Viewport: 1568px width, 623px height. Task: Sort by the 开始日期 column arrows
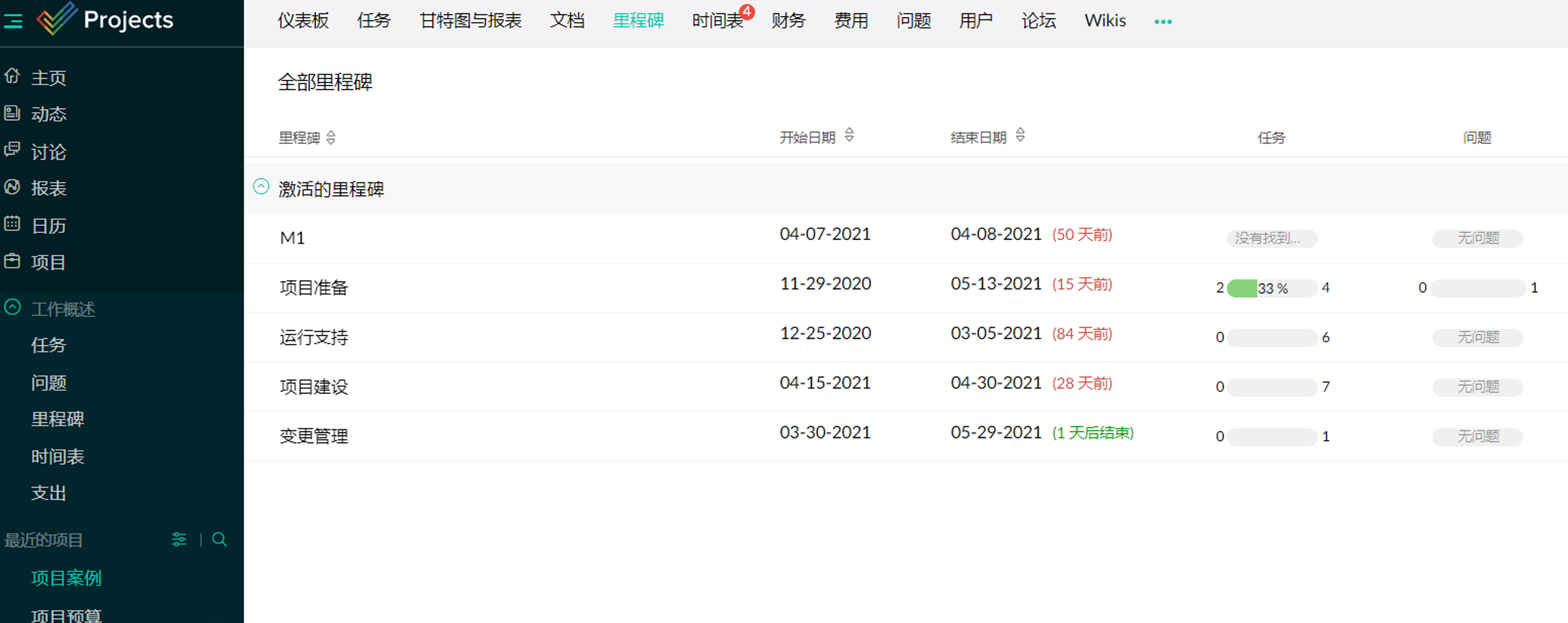point(849,136)
